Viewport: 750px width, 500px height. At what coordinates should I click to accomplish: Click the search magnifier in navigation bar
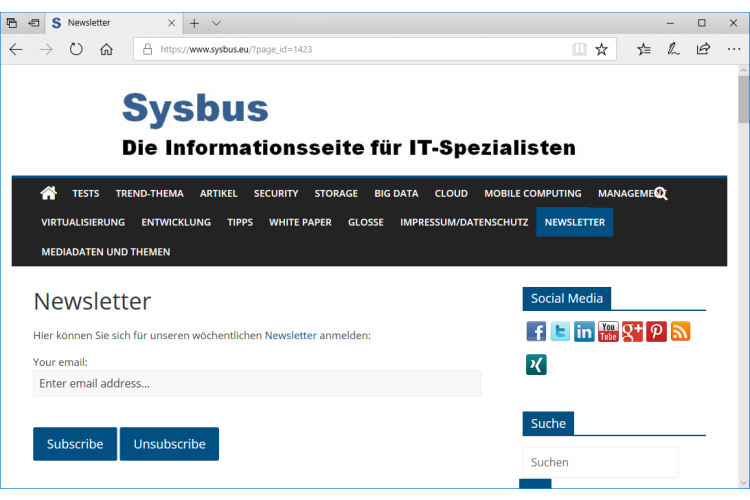[x=661, y=194]
